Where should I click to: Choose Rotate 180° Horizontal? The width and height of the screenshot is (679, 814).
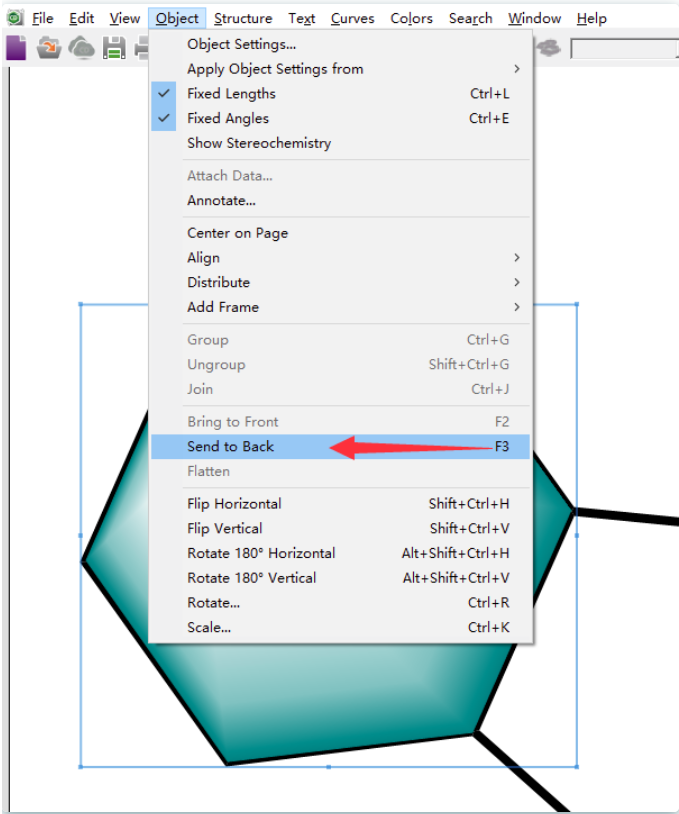[x=341, y=553]
